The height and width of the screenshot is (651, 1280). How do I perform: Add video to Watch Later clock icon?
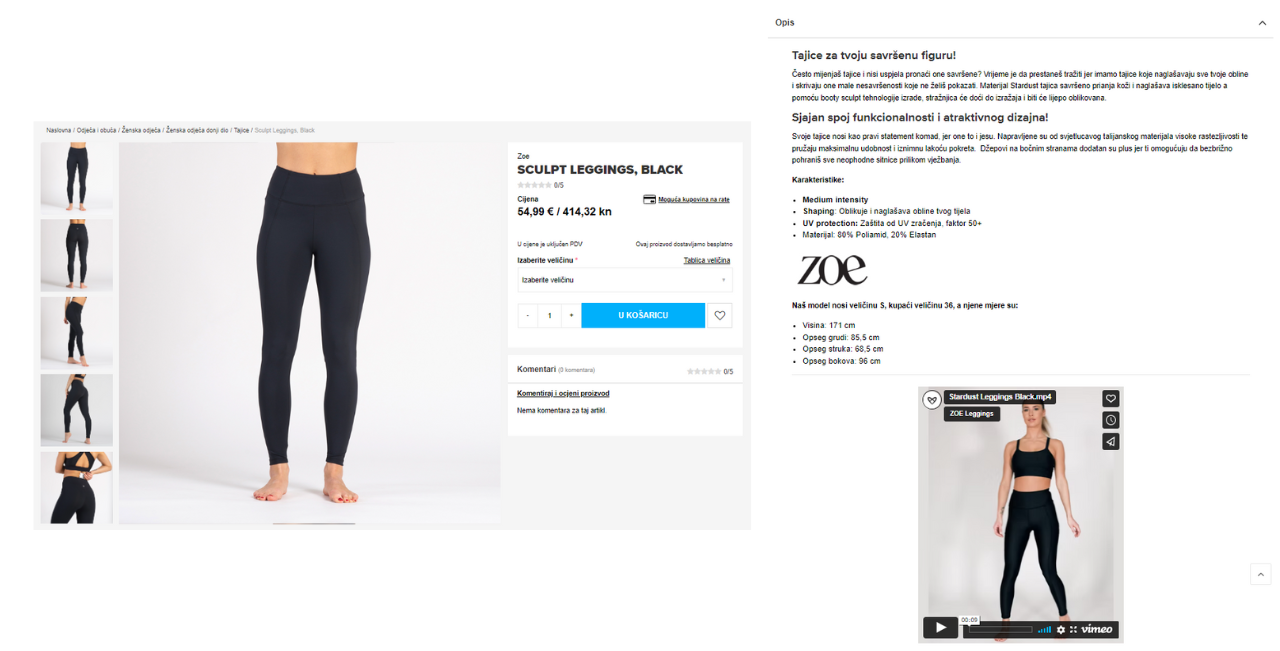(x=1111, y=420)
